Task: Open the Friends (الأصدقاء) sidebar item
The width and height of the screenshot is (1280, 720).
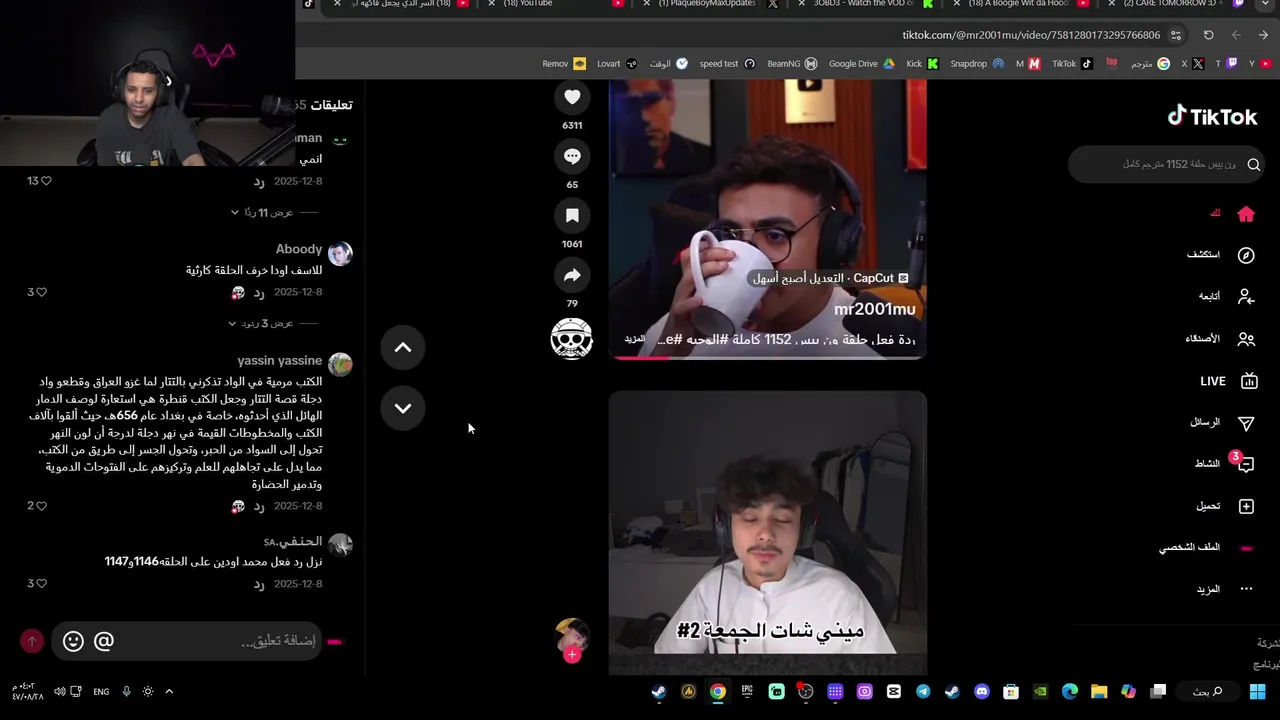Action: [x=1220, y=339]
